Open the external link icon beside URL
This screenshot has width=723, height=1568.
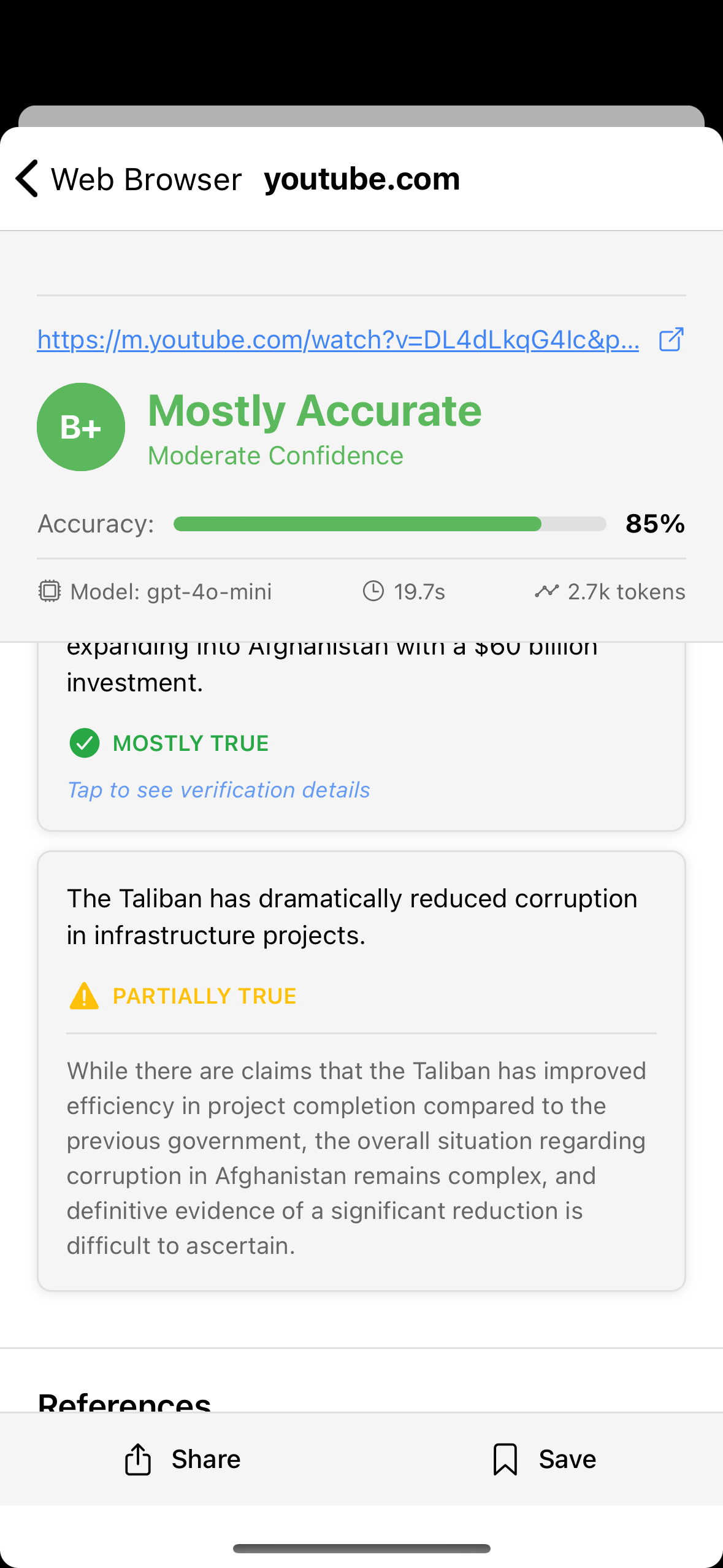pos(670,339)
